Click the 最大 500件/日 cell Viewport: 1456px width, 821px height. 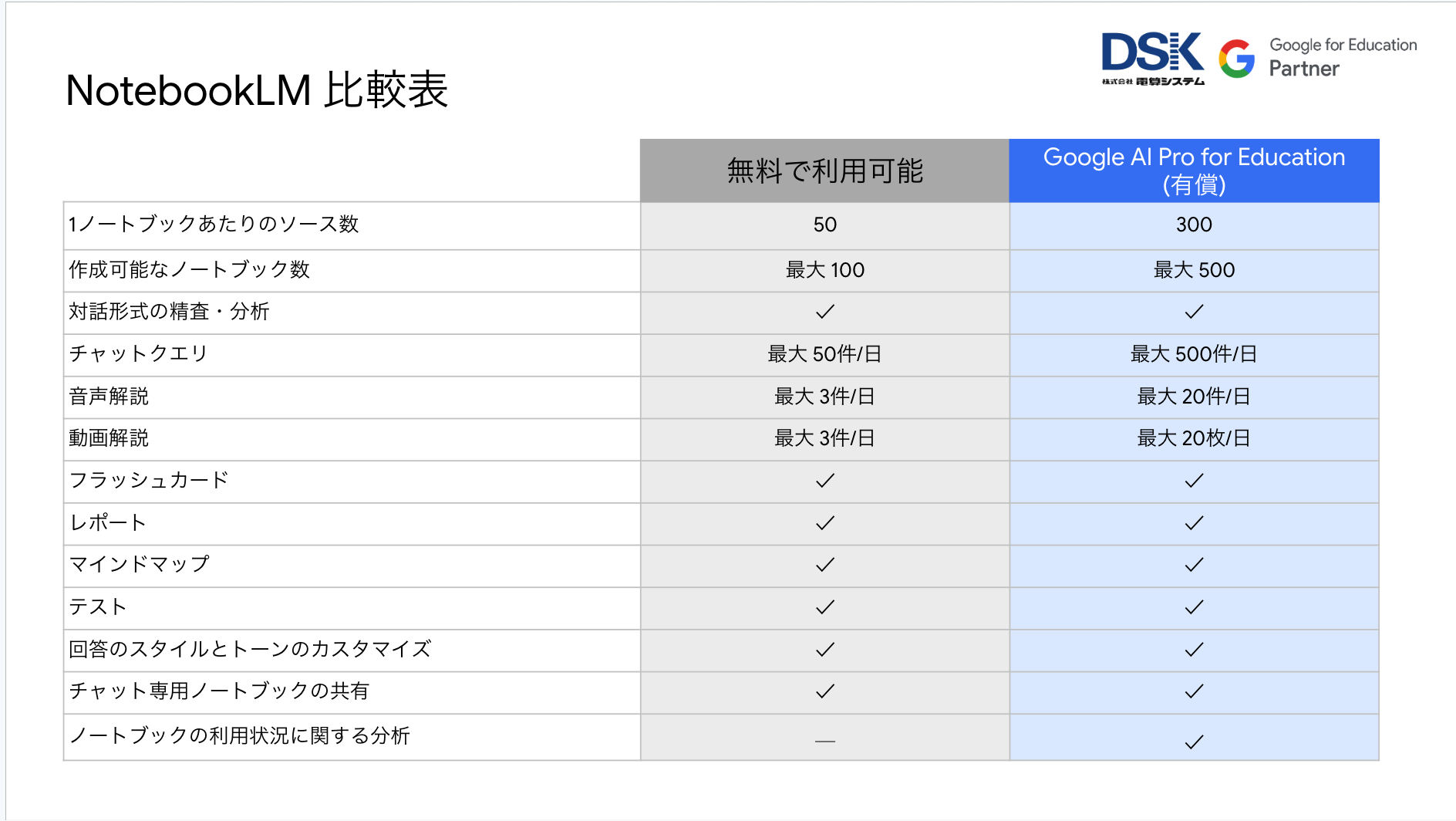click(1194, 354)
